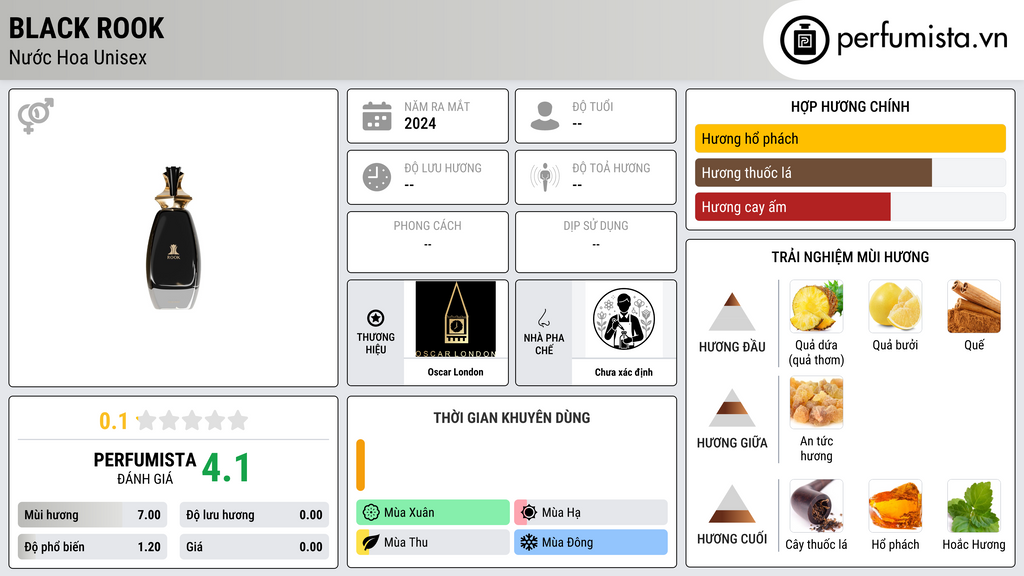Screen dimensions: 1024x576
Task: Click the Mùa Xuân flower icon
Action: pyautogui.click(x=371, y=513)
